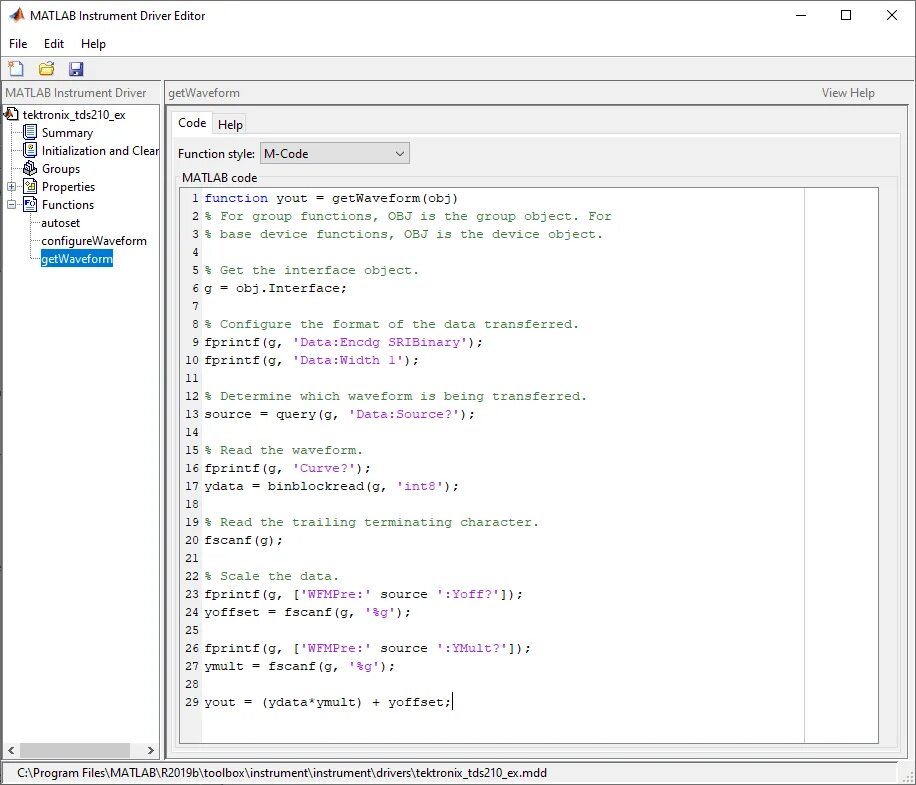Click the getWaveform panel header
The image size is (916, 785).
click(204, 93)
